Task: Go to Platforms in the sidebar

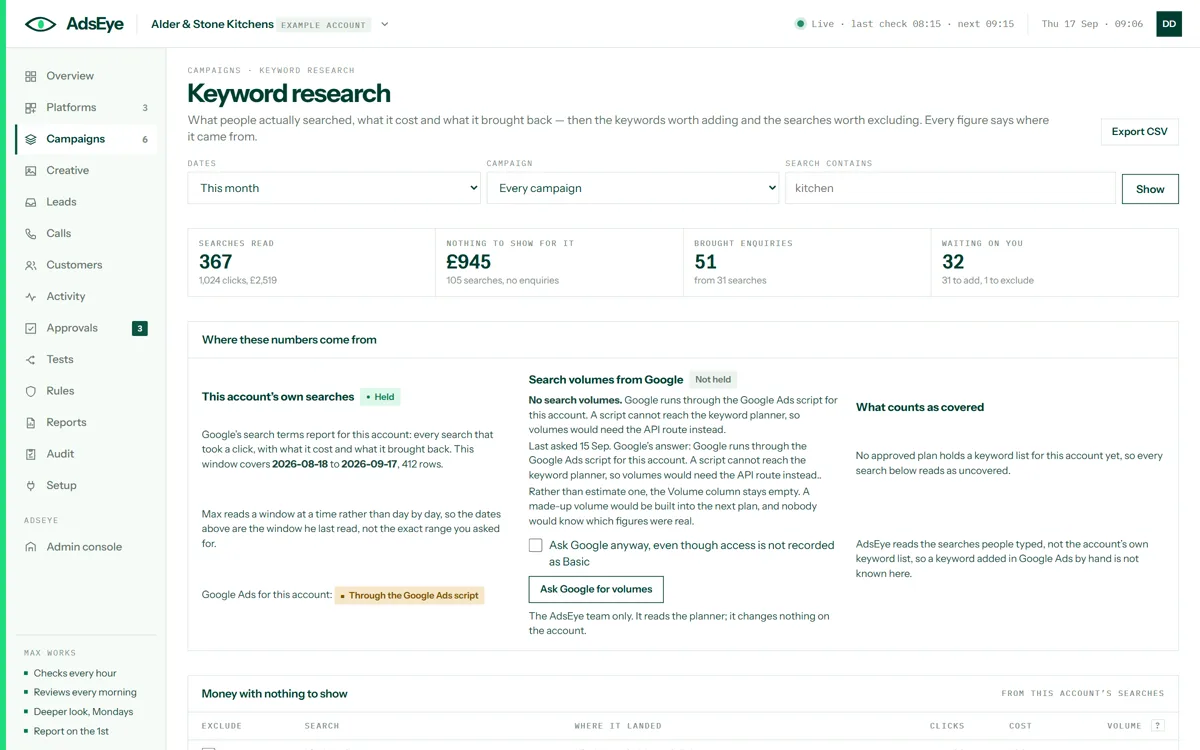Action: click(x=87, y=108)
